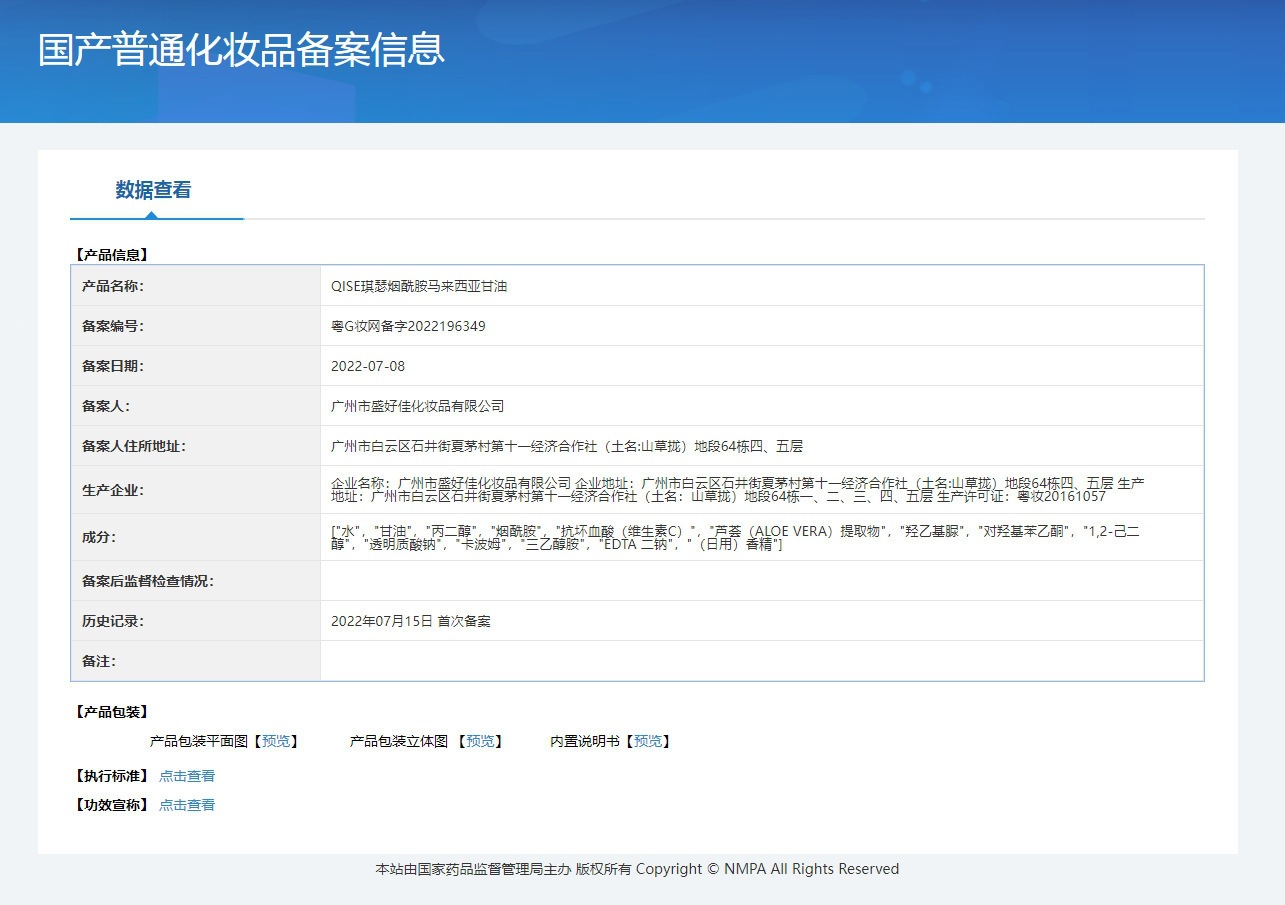Image resolution: width=1285 pixels, height=905 pixels.
Task: Click the 产品名称 row label
Action: 113,286
